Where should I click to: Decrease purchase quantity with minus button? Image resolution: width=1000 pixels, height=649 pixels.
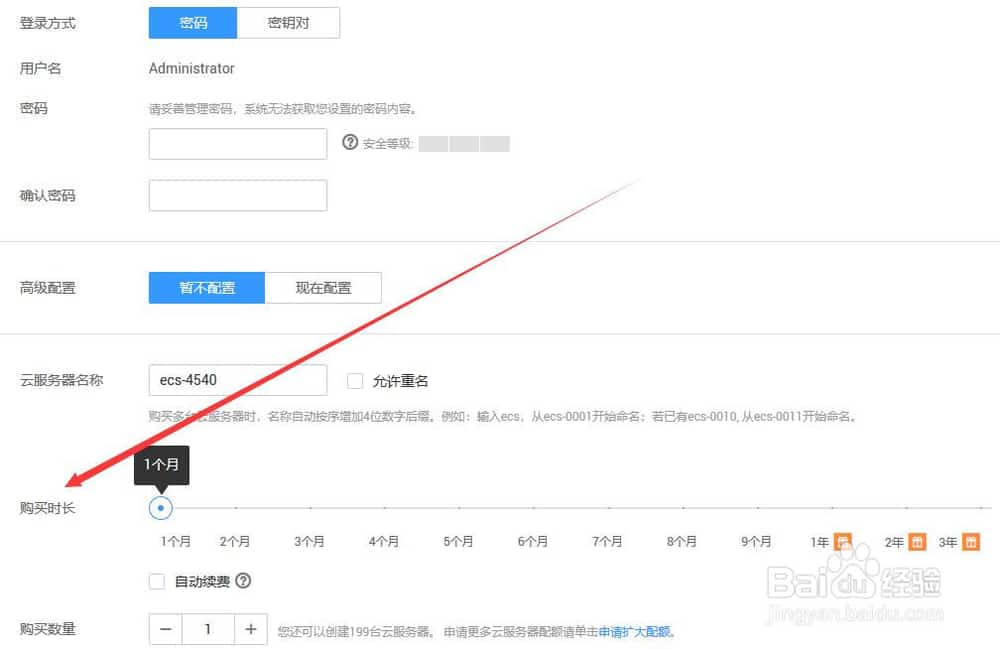tap(165, 629)
